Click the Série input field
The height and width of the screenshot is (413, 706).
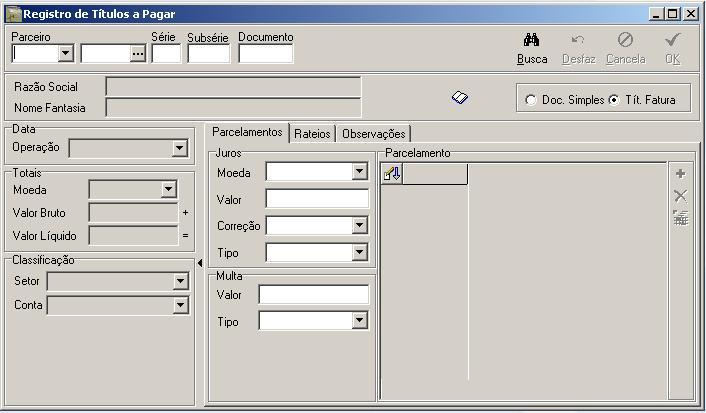[x=166, y=54]
